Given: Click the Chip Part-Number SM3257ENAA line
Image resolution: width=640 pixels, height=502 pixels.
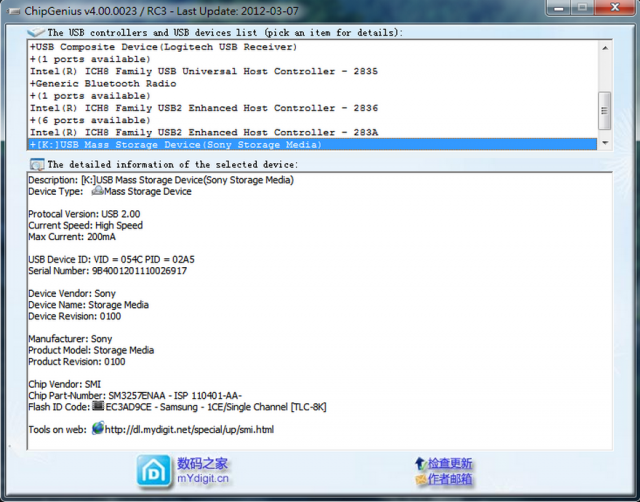Looking at the screenshot, I should click(135, 396).
